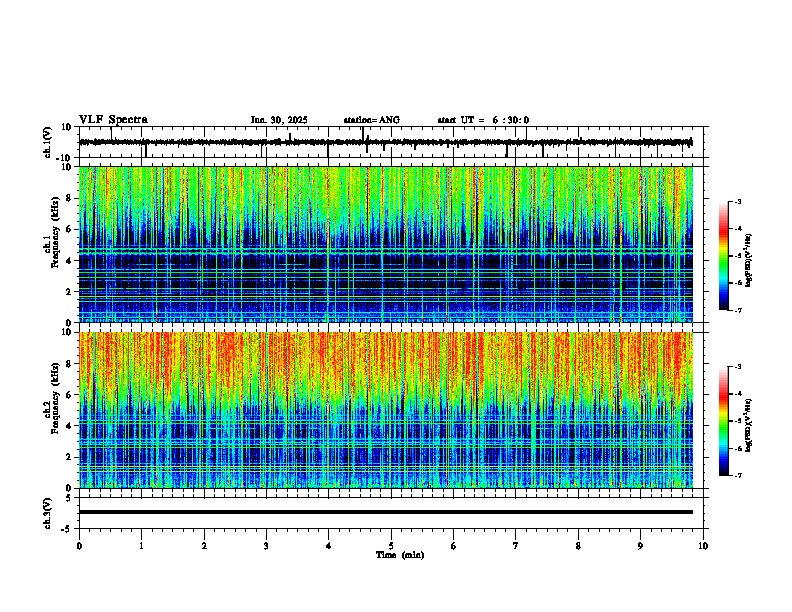This screenshot has height=612, width=792.
Task: Click the "-5" tick on ch.3(V) axis
Action: (x=67, y=529)
